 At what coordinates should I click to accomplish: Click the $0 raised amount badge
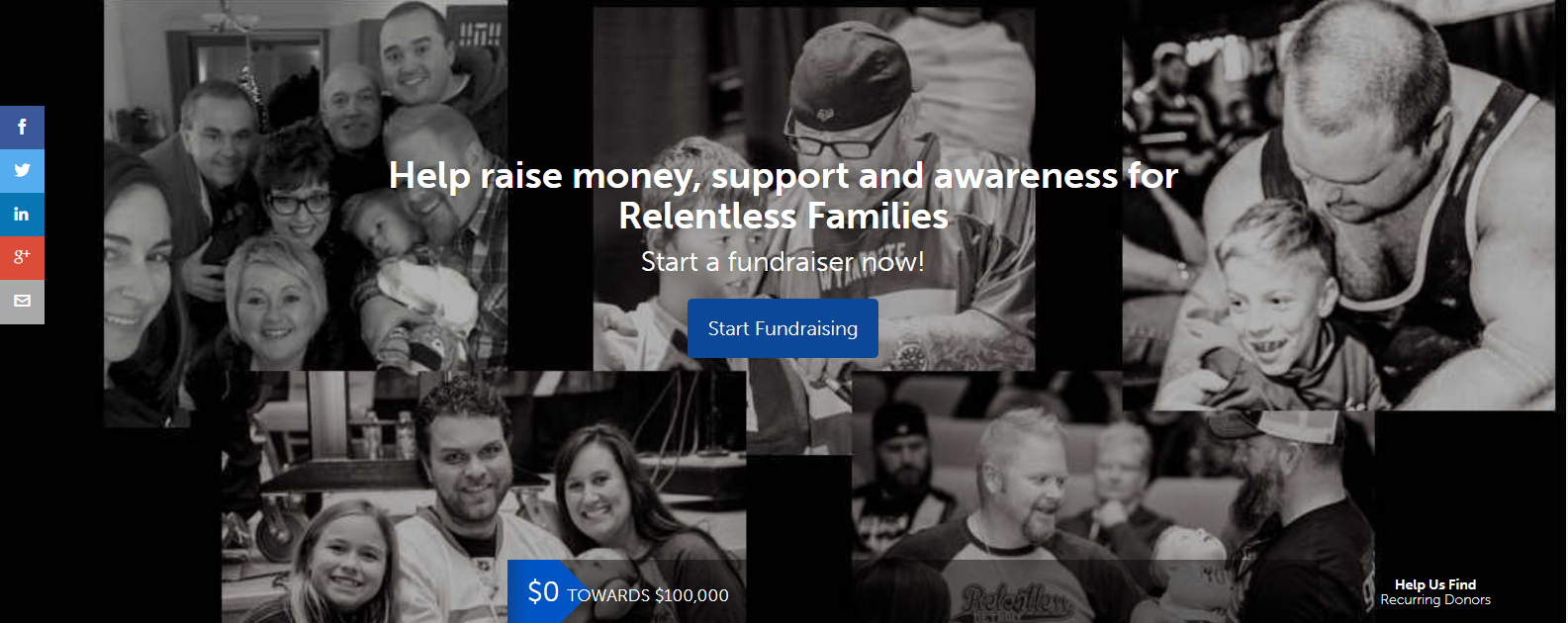click(x=543, y=591)
